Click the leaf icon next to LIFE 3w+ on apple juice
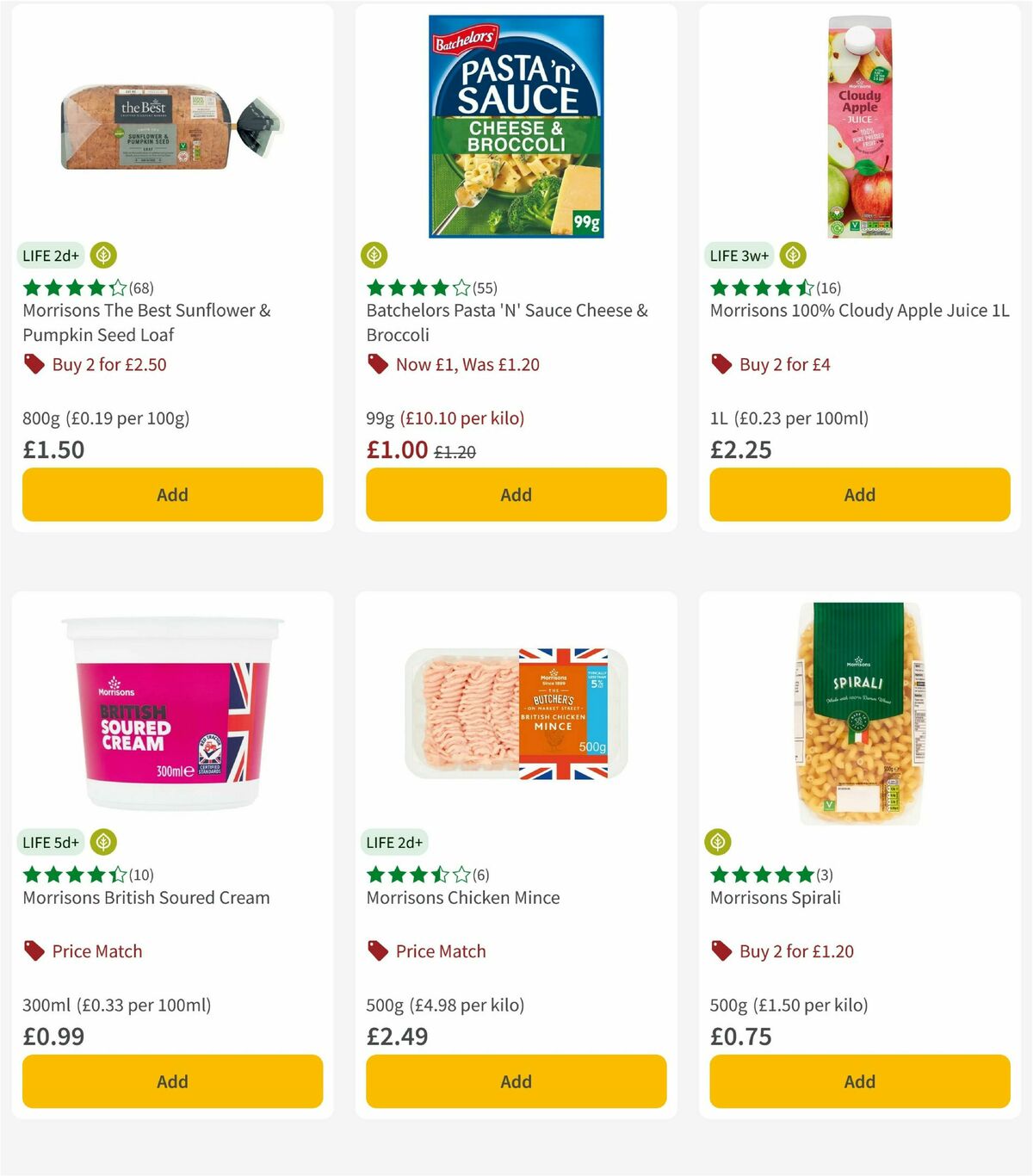Screen dimensions: 1033x1176 pos(791,255)
